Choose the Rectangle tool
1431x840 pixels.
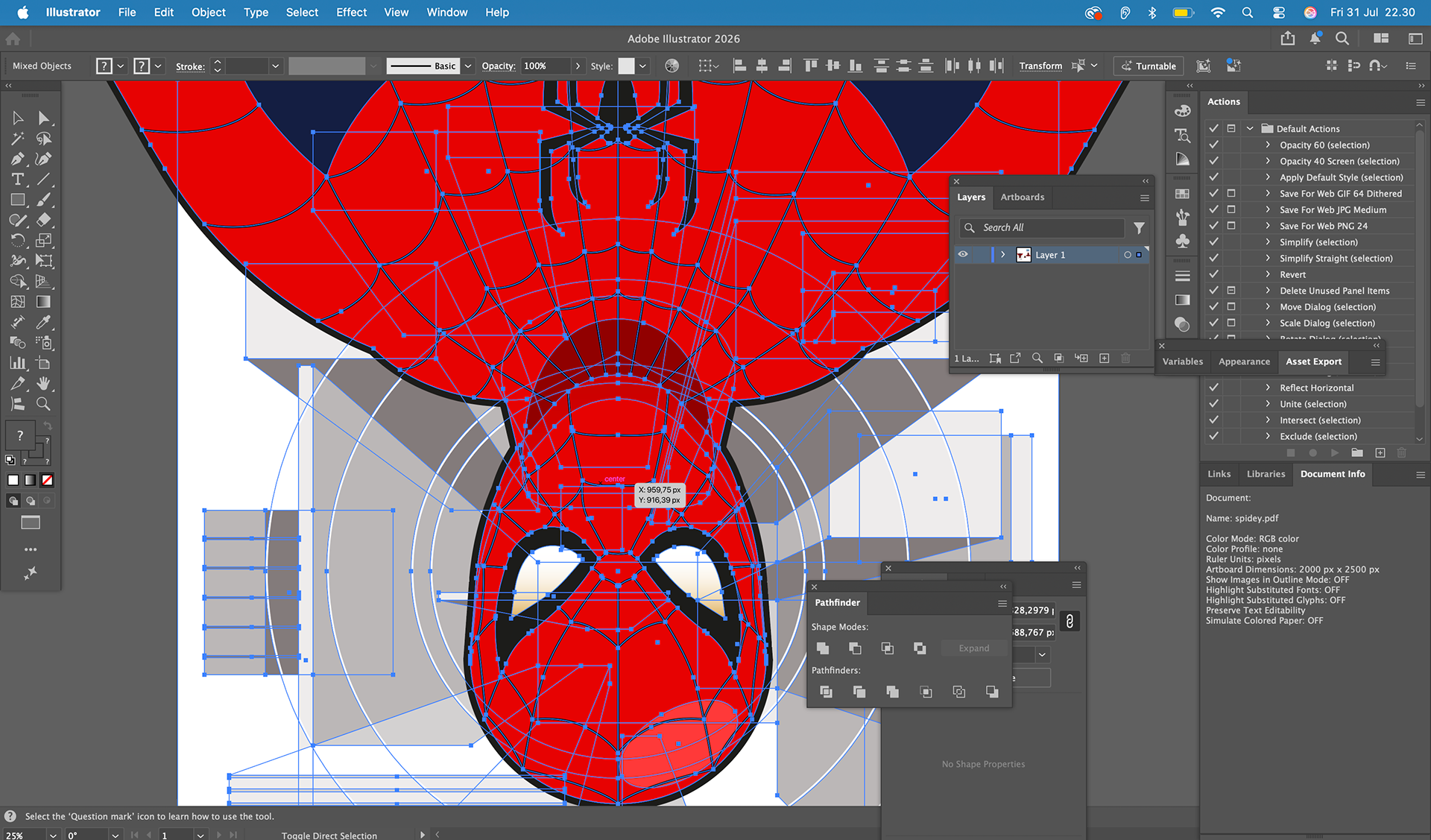click(x=18, y=200)
